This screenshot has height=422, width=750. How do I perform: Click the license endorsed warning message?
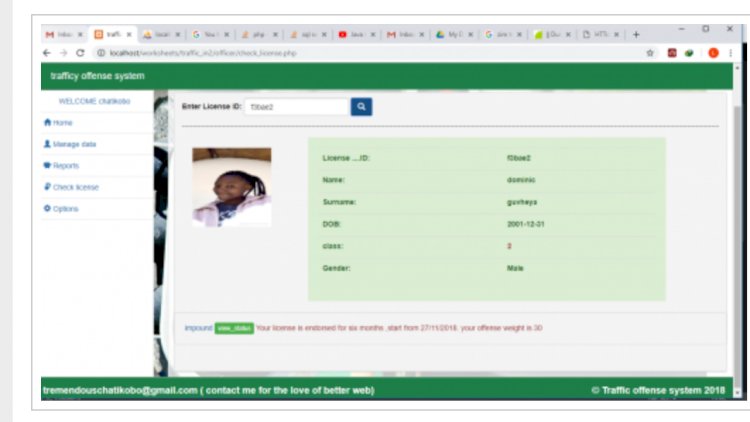[x=399, y=328]
